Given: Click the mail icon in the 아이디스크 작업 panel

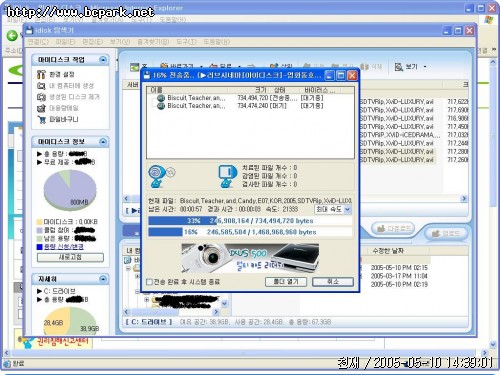Looking at the screenshot, I should [41, 108].
